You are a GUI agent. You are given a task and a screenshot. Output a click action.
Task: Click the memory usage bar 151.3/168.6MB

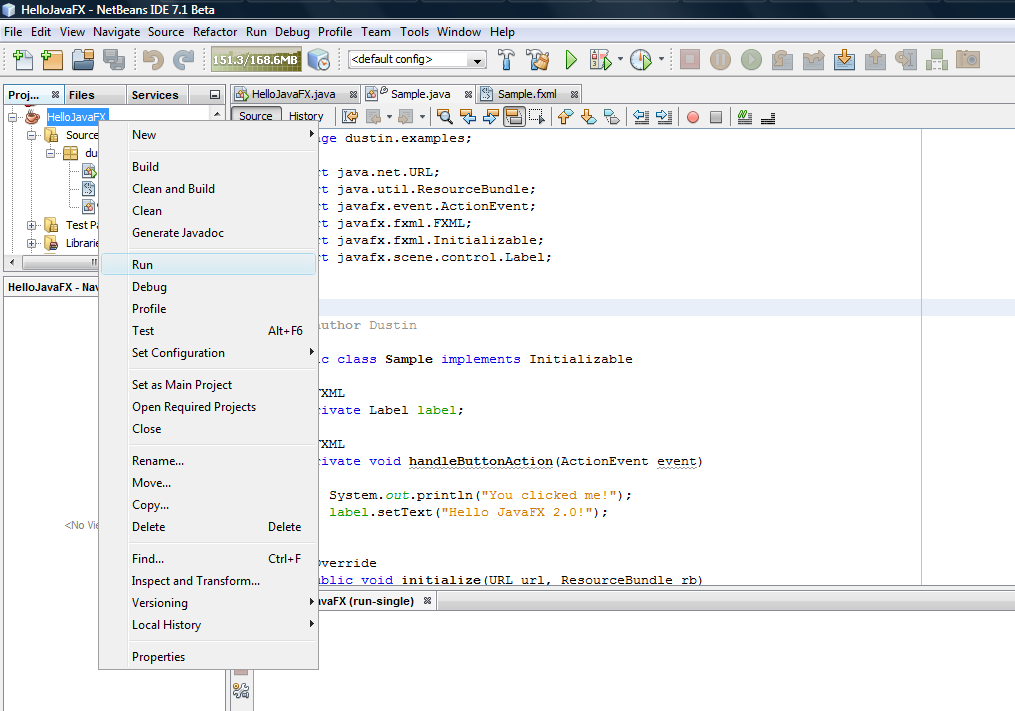256,60
